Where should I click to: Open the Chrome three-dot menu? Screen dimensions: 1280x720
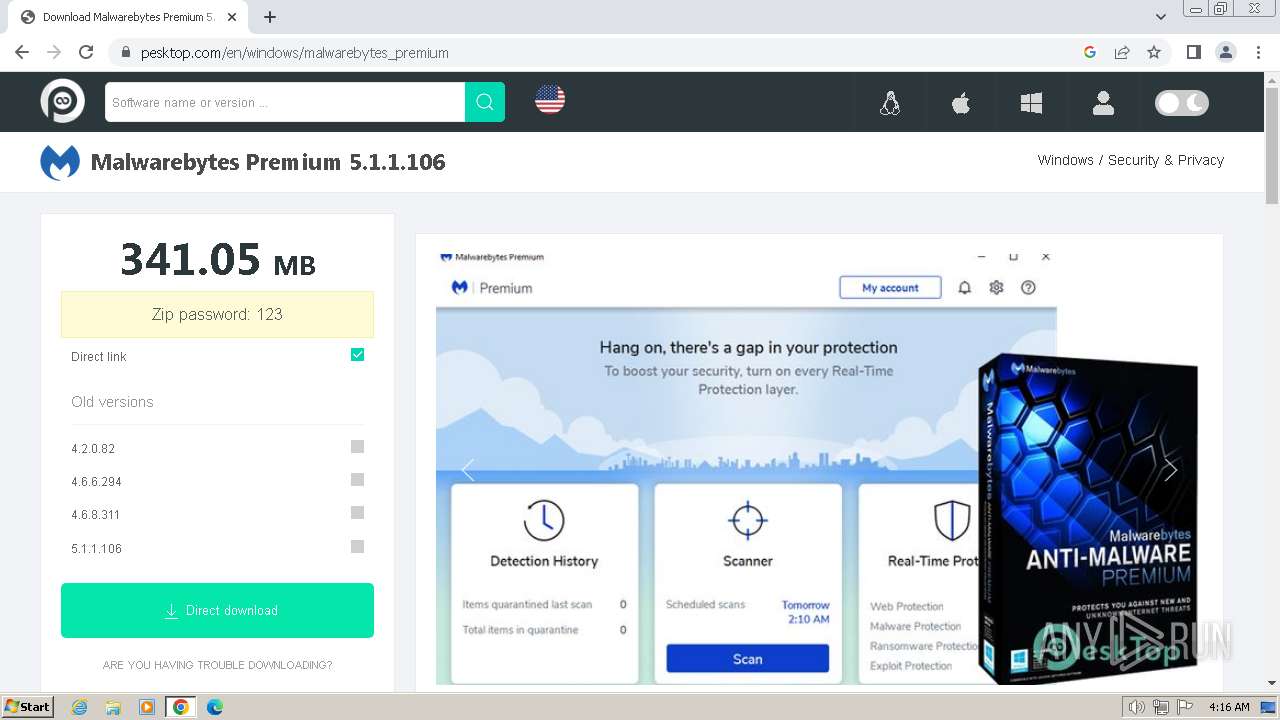pos(1258,52)
